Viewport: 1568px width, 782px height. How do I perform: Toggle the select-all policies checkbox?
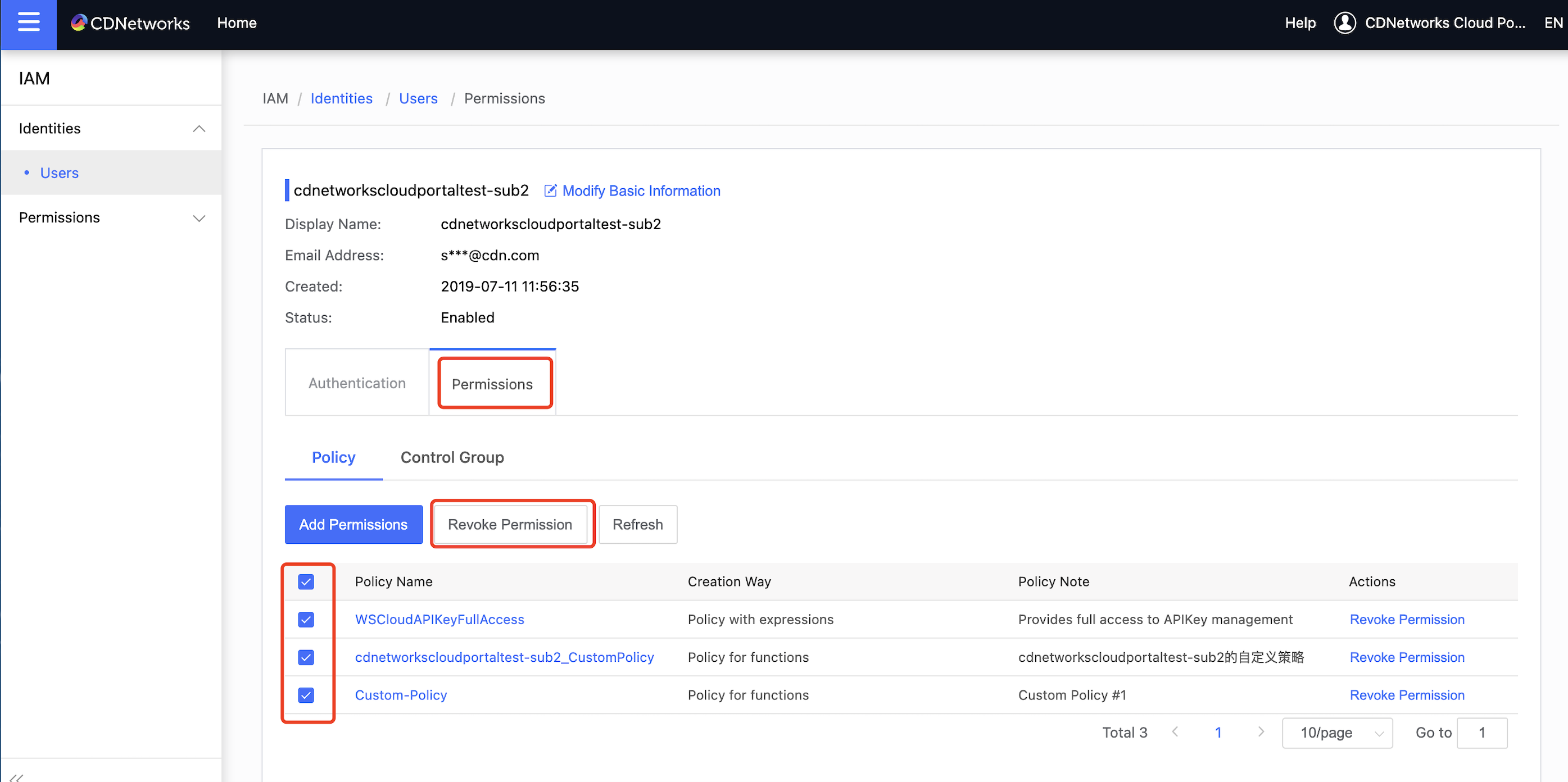coord(306,582)
